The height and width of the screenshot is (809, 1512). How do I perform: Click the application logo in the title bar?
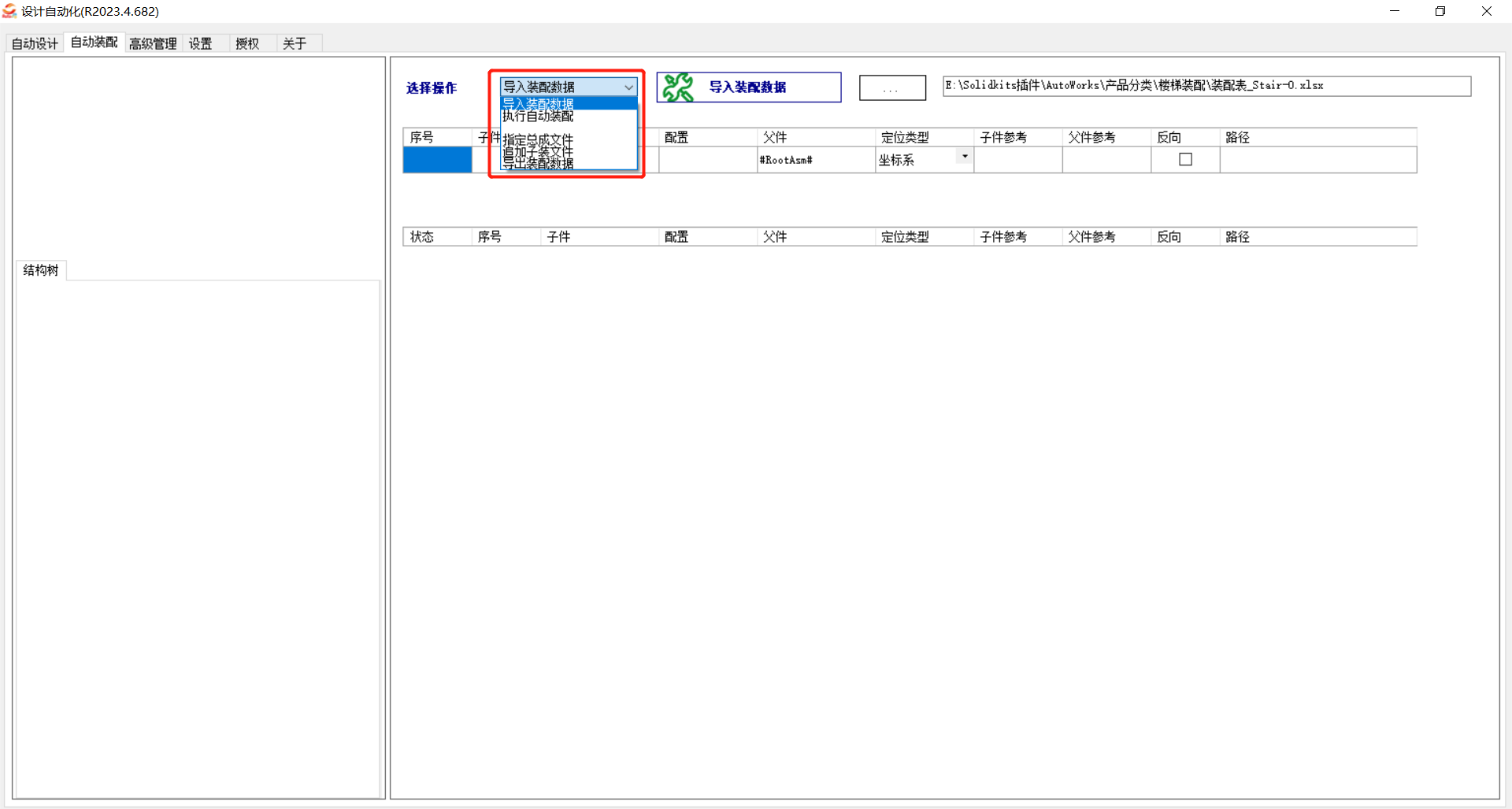tap(10, 11)
